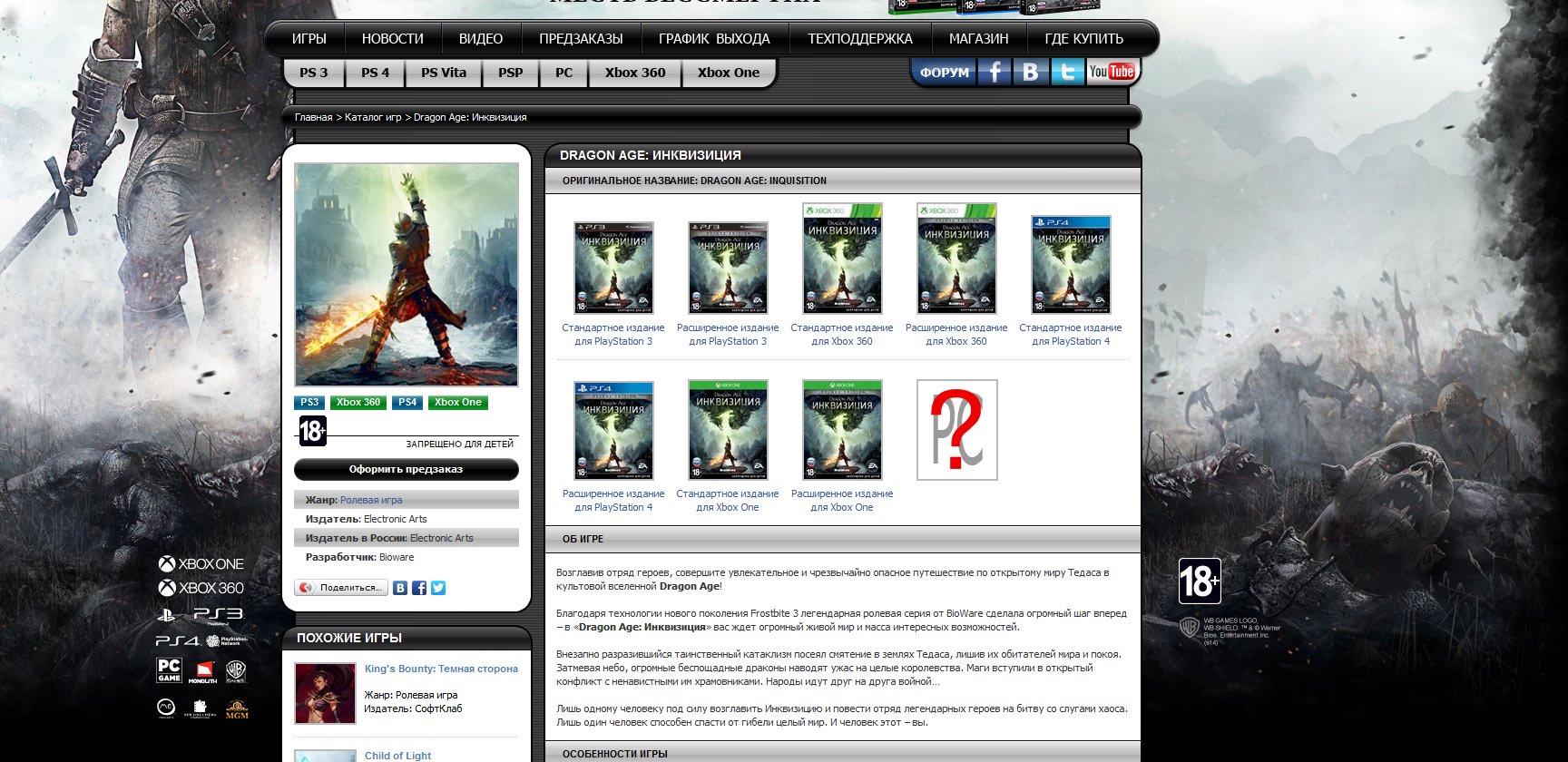Click PS3 standard edition box cover
Viewport: 1568px width, 762px height.
613,268
